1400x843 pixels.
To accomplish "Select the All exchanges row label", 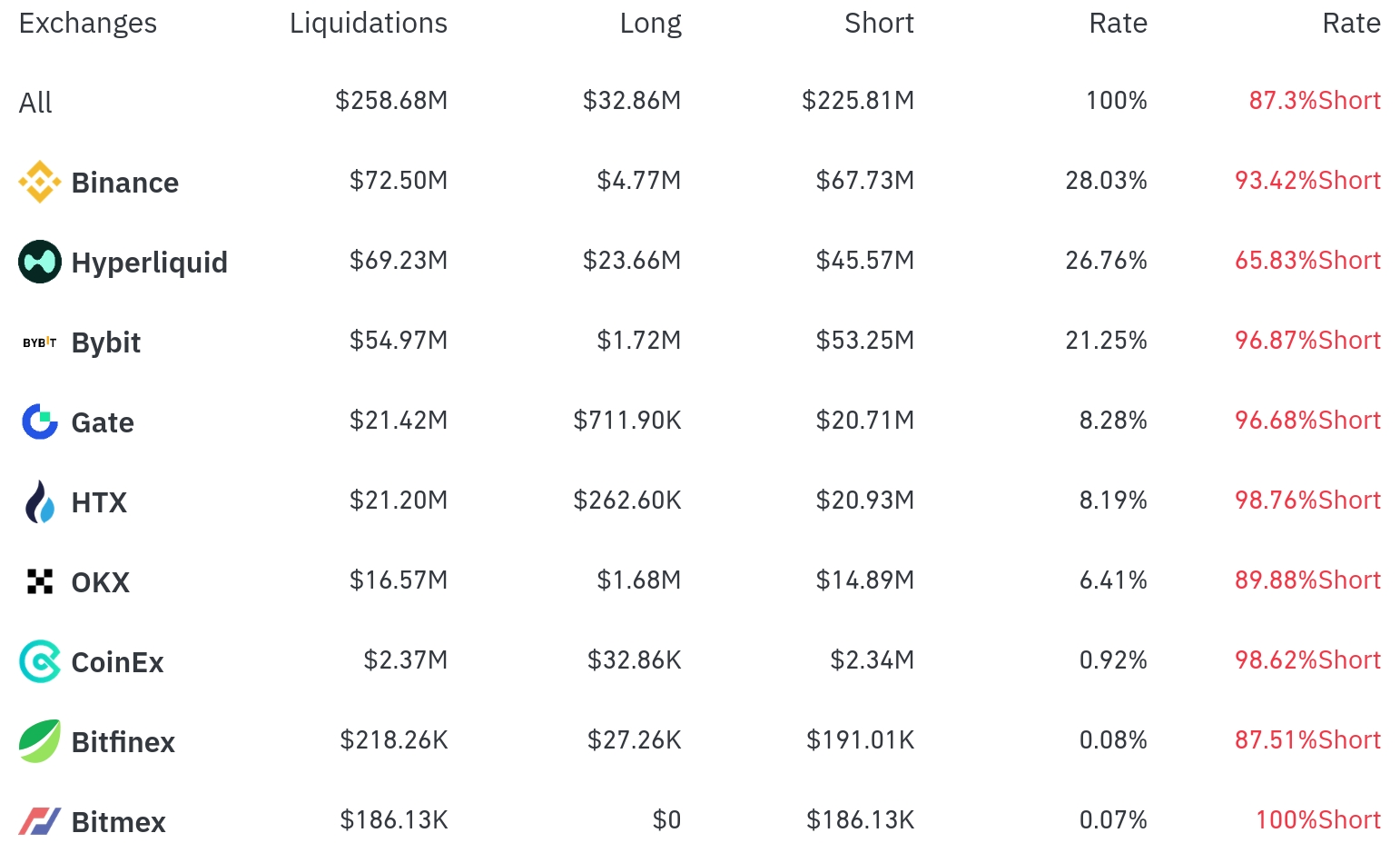I will (35, 103).
